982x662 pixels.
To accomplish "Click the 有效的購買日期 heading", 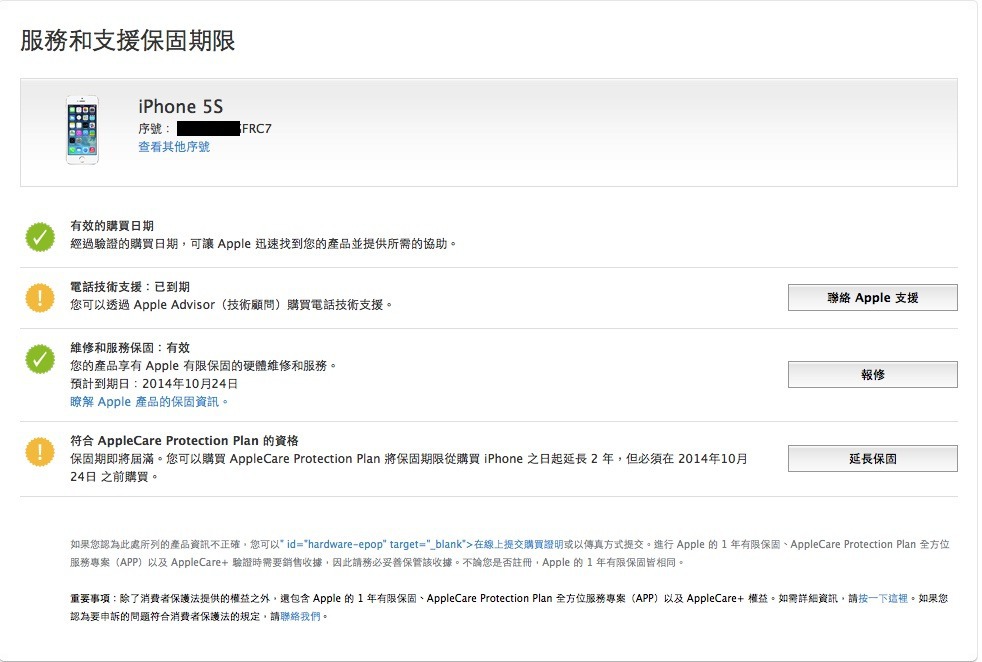I will coord(112,225).
